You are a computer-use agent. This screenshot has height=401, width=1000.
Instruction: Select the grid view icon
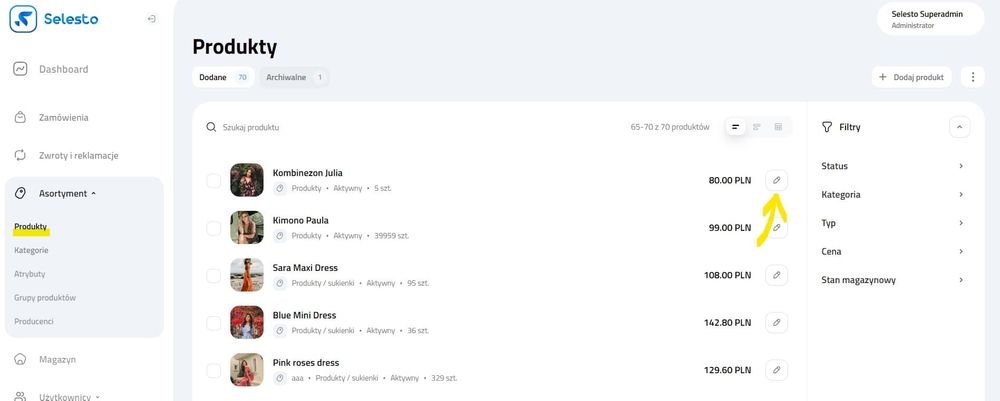pos(778,127)
